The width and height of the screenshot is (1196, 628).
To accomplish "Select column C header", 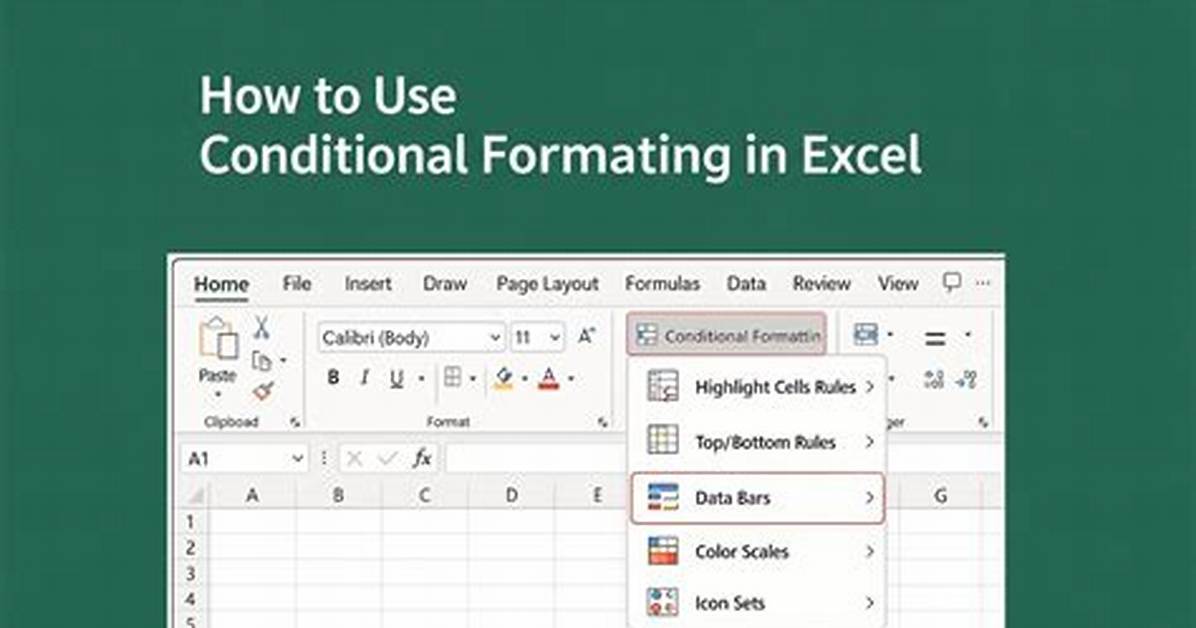I will click(425, 496).
